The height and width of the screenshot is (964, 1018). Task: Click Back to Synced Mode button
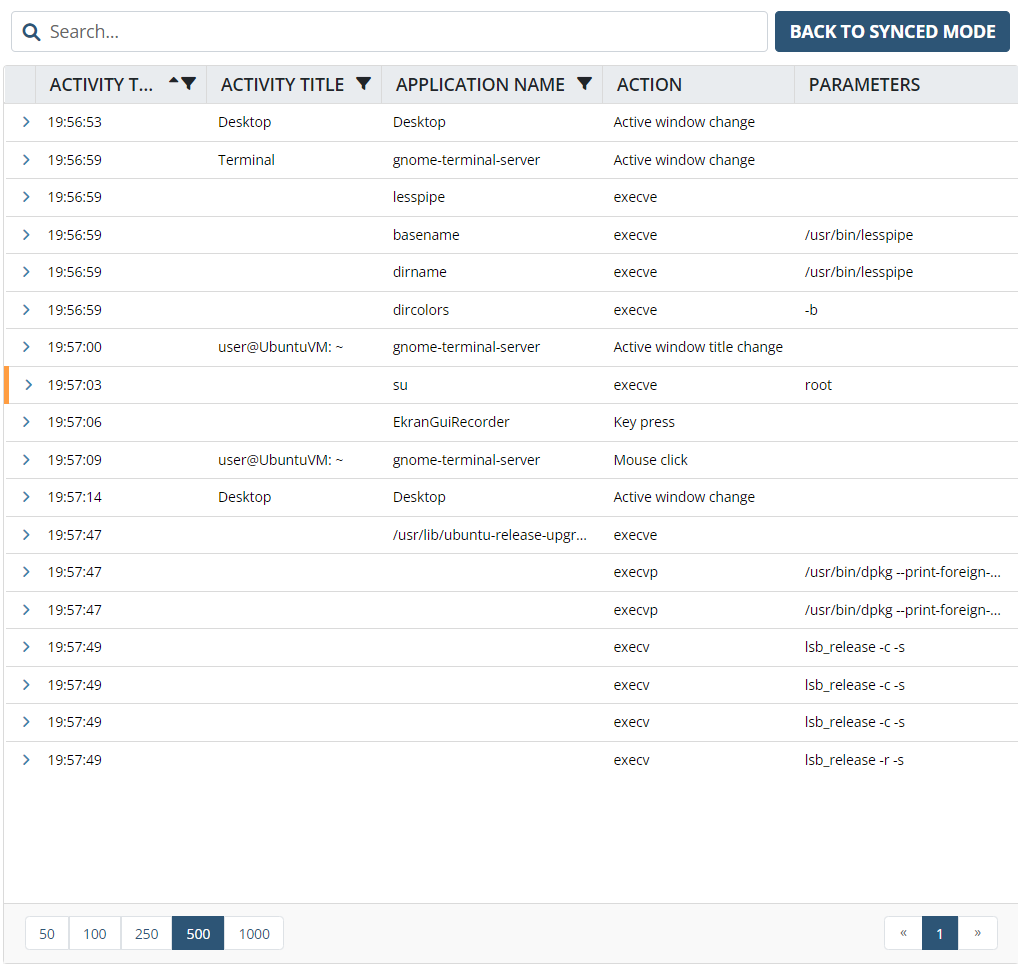pos(892,32)
